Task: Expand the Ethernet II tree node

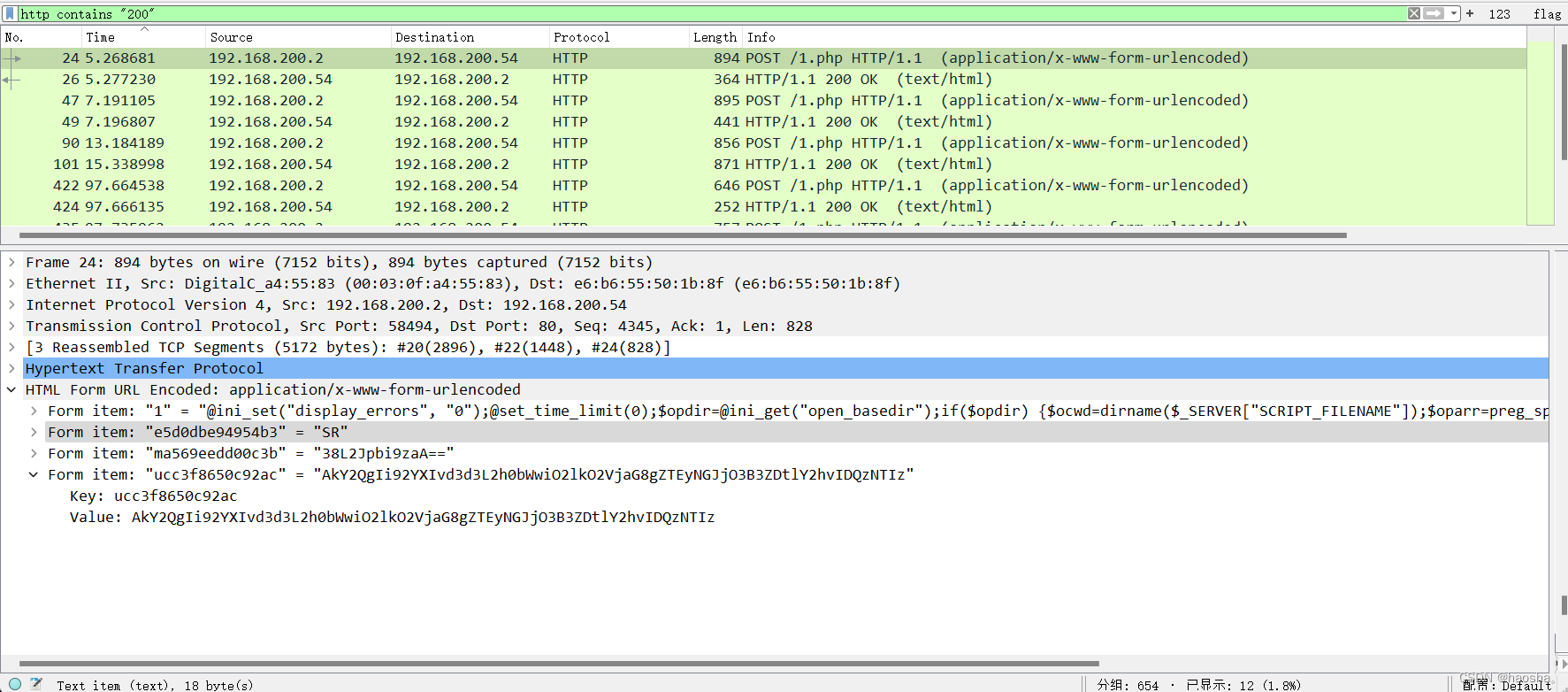Action: (11, 284)
